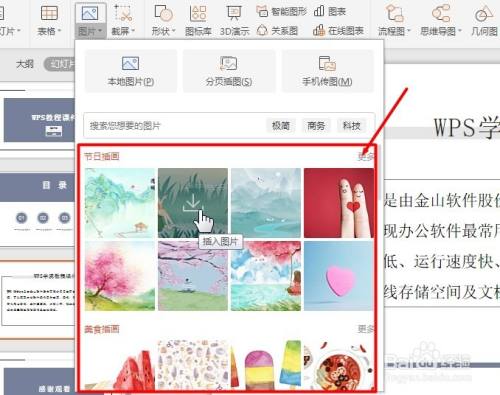Image resolution: width=500 pixels, height=395 pixels.
Task: Expand the 形状 dropdown arrow
Action: tap(173, 31)
